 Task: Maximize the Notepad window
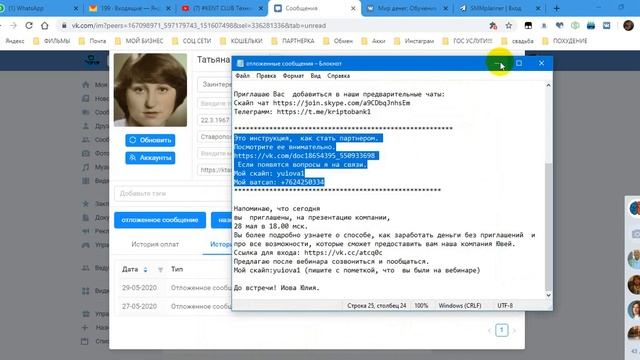519,63
